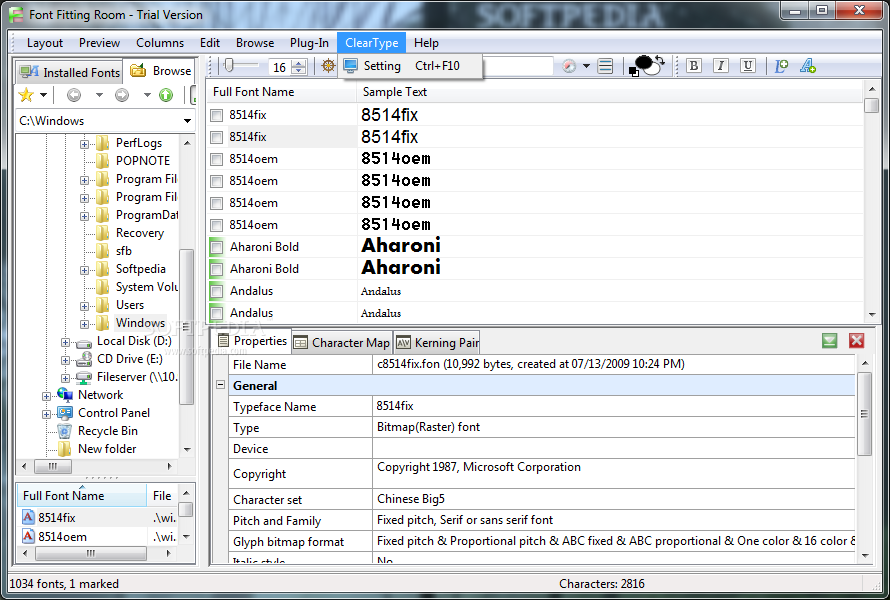Click the font size field showing 16
Viewport: 890px width, 600px height.
click(279, 68)
